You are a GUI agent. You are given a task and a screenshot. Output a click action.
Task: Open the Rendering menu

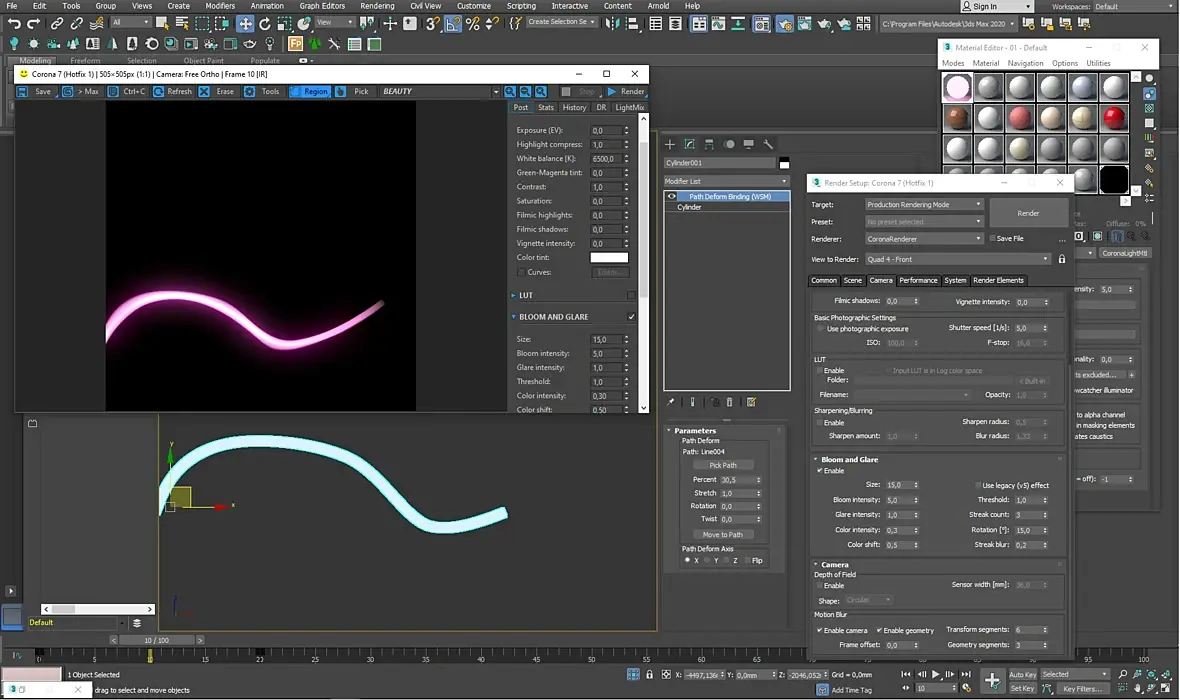(x=377, y=6)
